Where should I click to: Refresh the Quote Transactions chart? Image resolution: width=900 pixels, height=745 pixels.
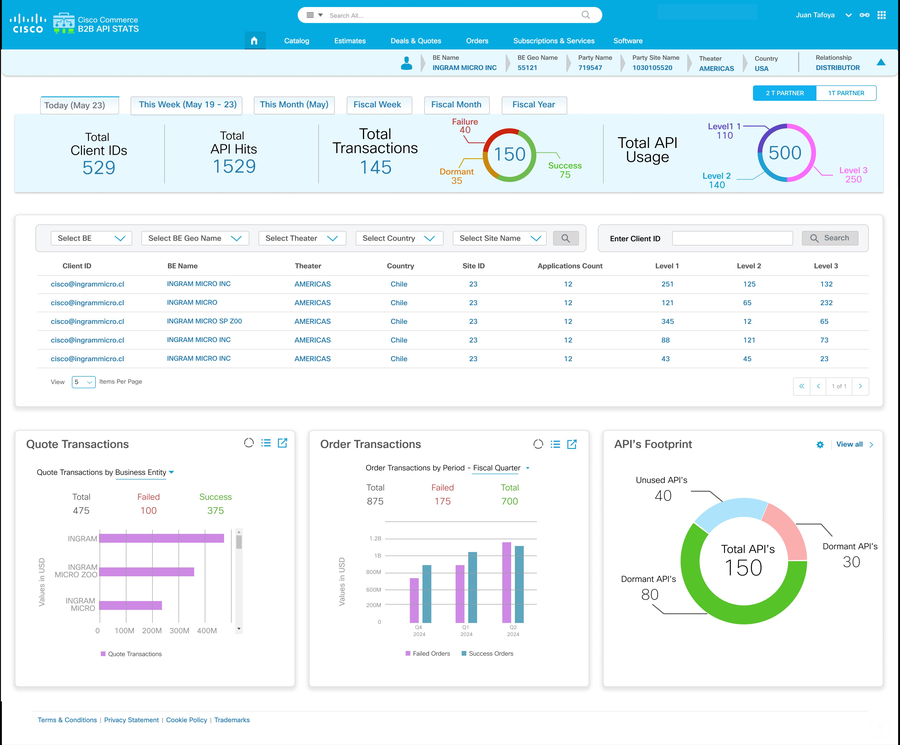pyautogui.click(x=249, y=443)
